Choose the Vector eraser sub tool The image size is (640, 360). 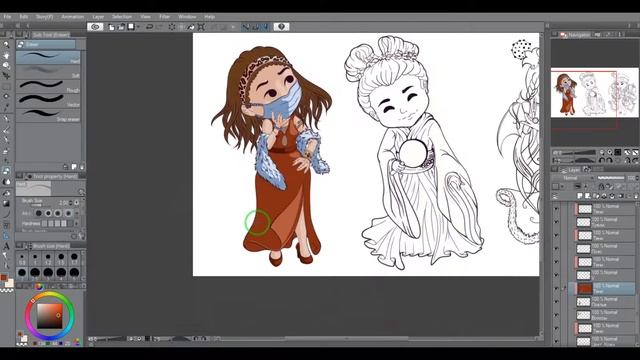coord(48,101)
